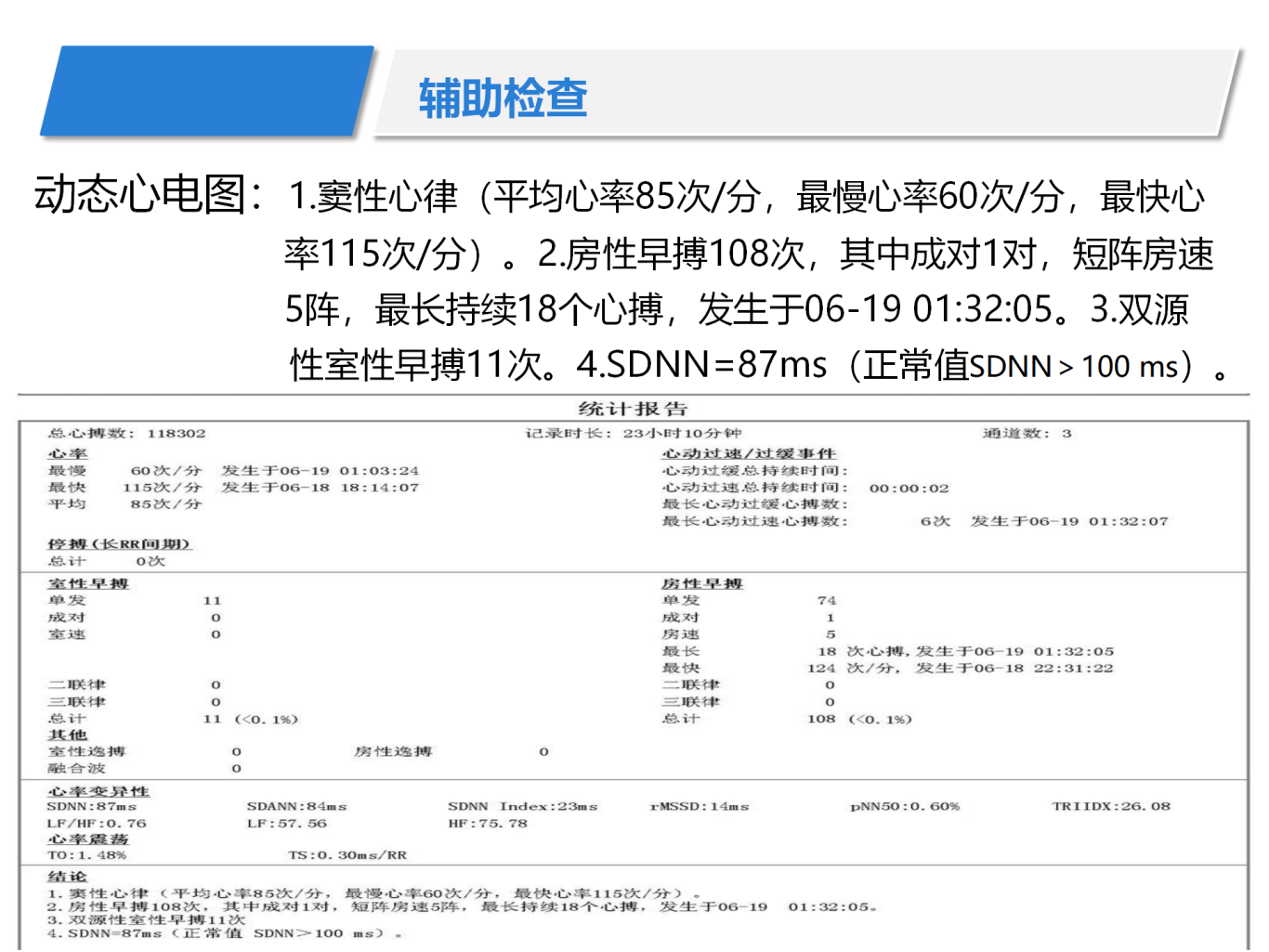Click the 室性早搏 section heading
Screen dimensions: 1269x952
click(89, 583)
